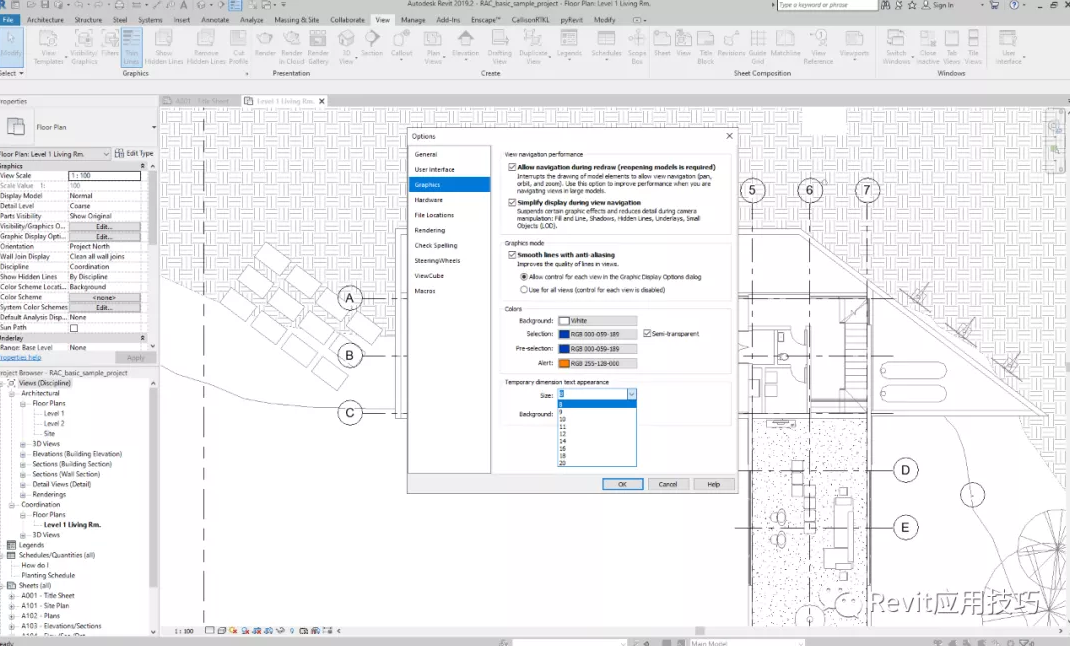Open the Annotate ribbon tab
The height and width of the screenshot is (646, 1070).
tap(215, 20)
